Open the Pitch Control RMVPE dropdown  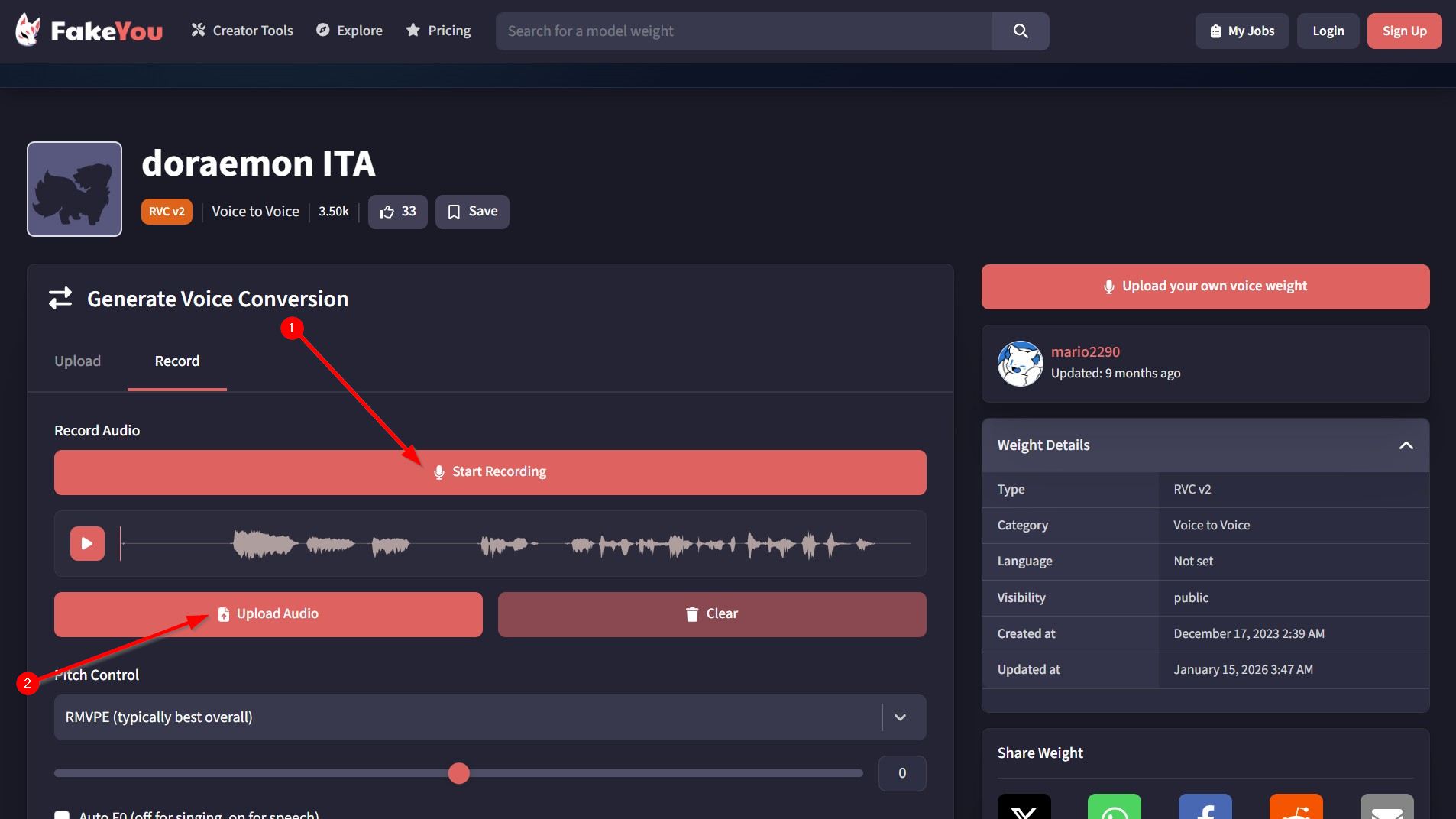[x=490, y=717]
